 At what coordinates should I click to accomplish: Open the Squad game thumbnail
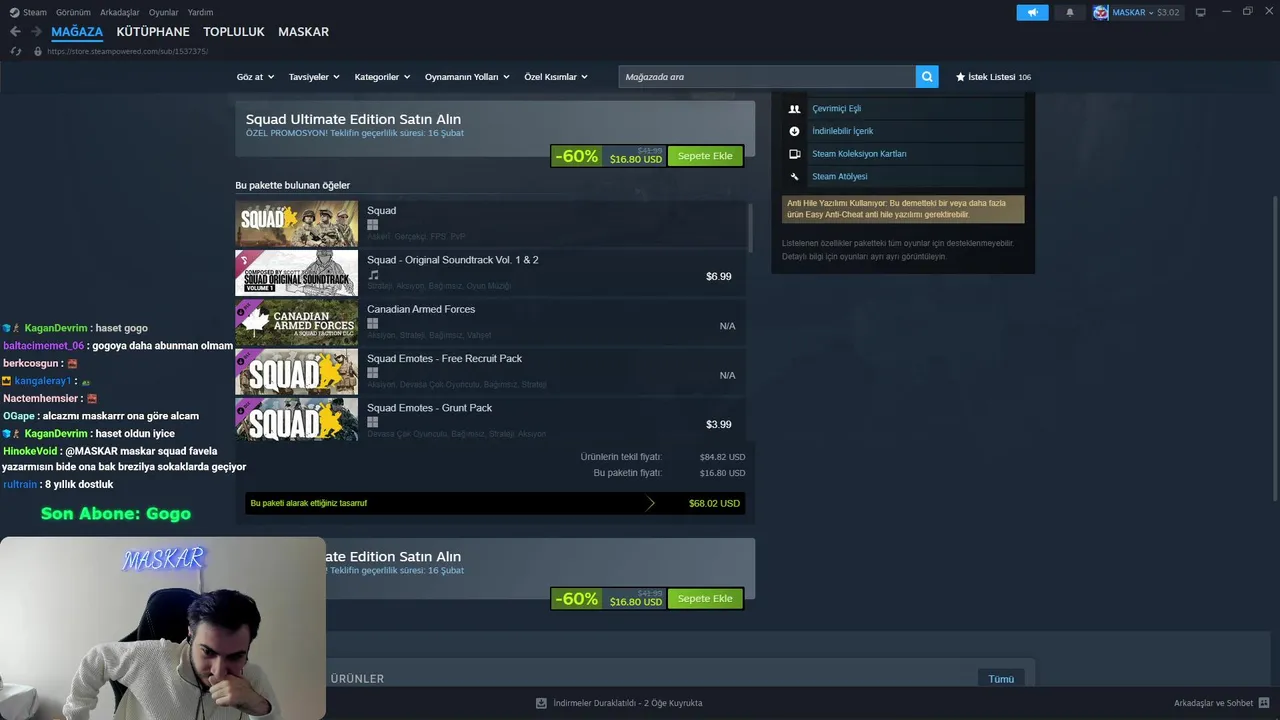(296, 223)
